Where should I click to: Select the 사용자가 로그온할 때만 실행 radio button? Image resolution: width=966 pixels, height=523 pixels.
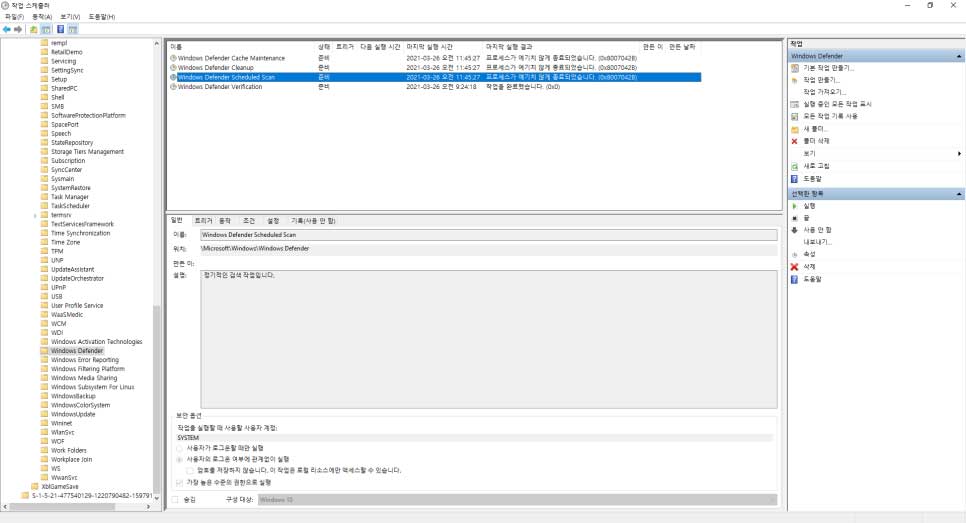pos(180,448)
